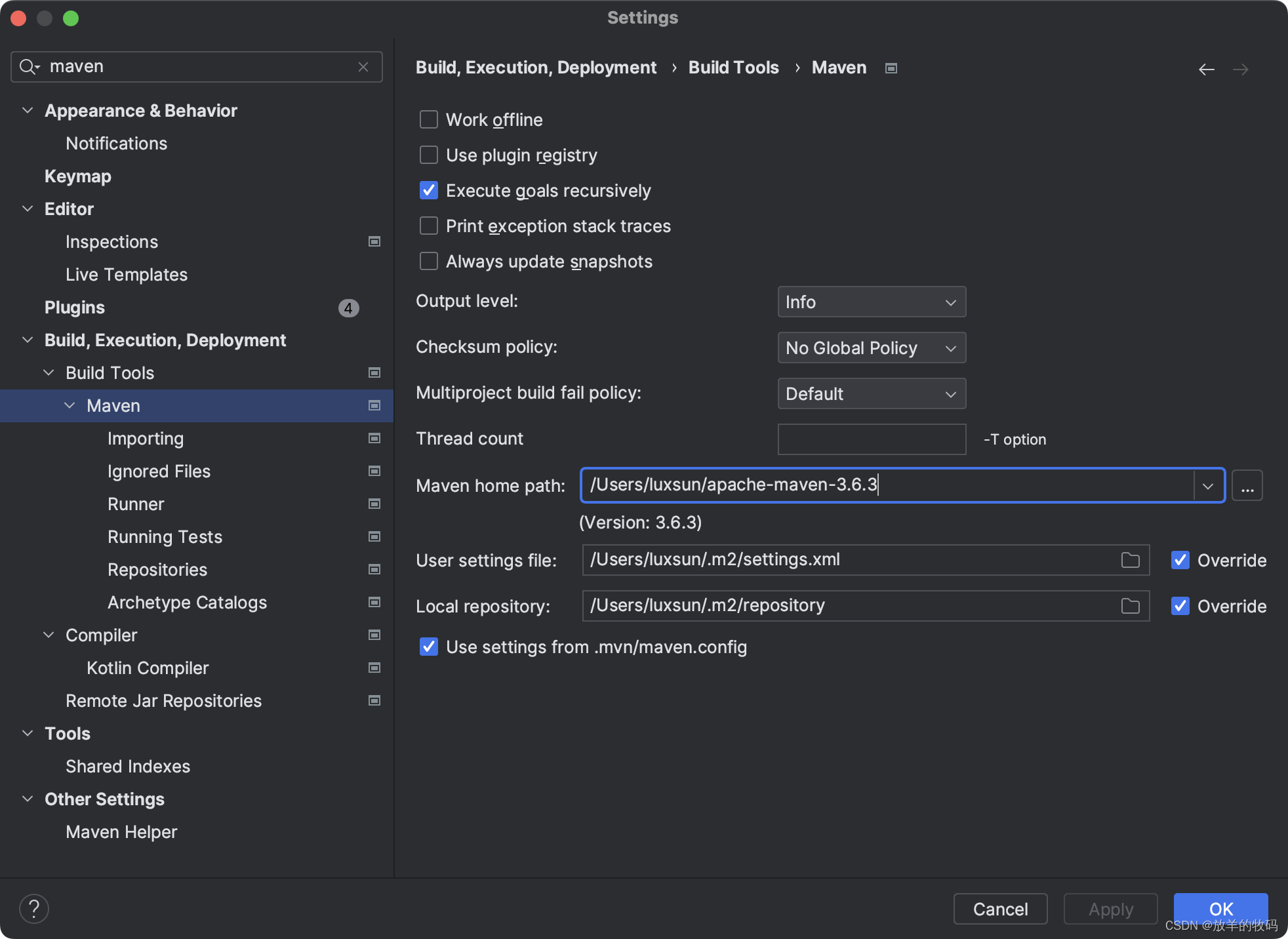Click project icon on Build Tools row
The image size is (1288, 939).
[x=374, y=372]
